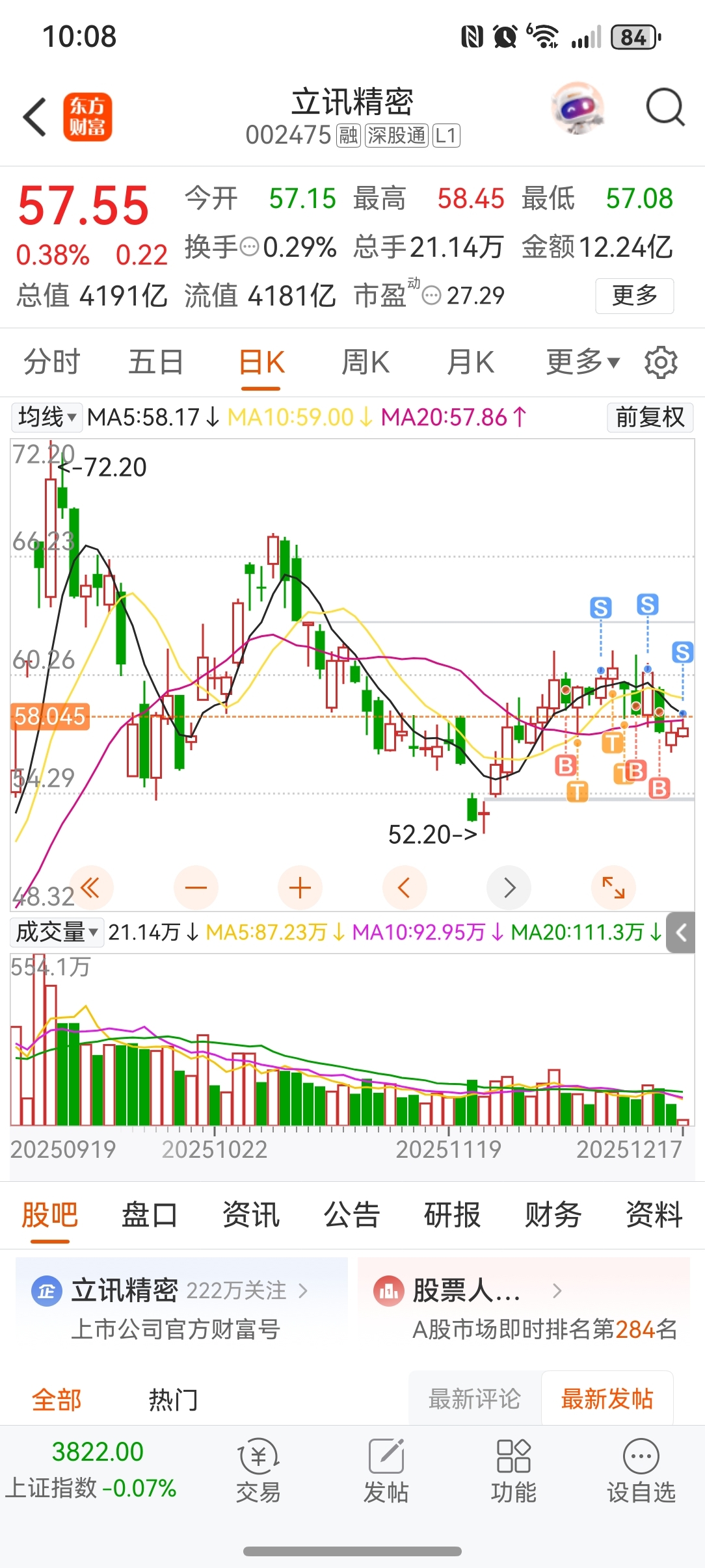Image resolution: width=705 pixels, height=1568 pixels.
Task: Open the 股吧 tab
Action: [x=50, y=1214]
